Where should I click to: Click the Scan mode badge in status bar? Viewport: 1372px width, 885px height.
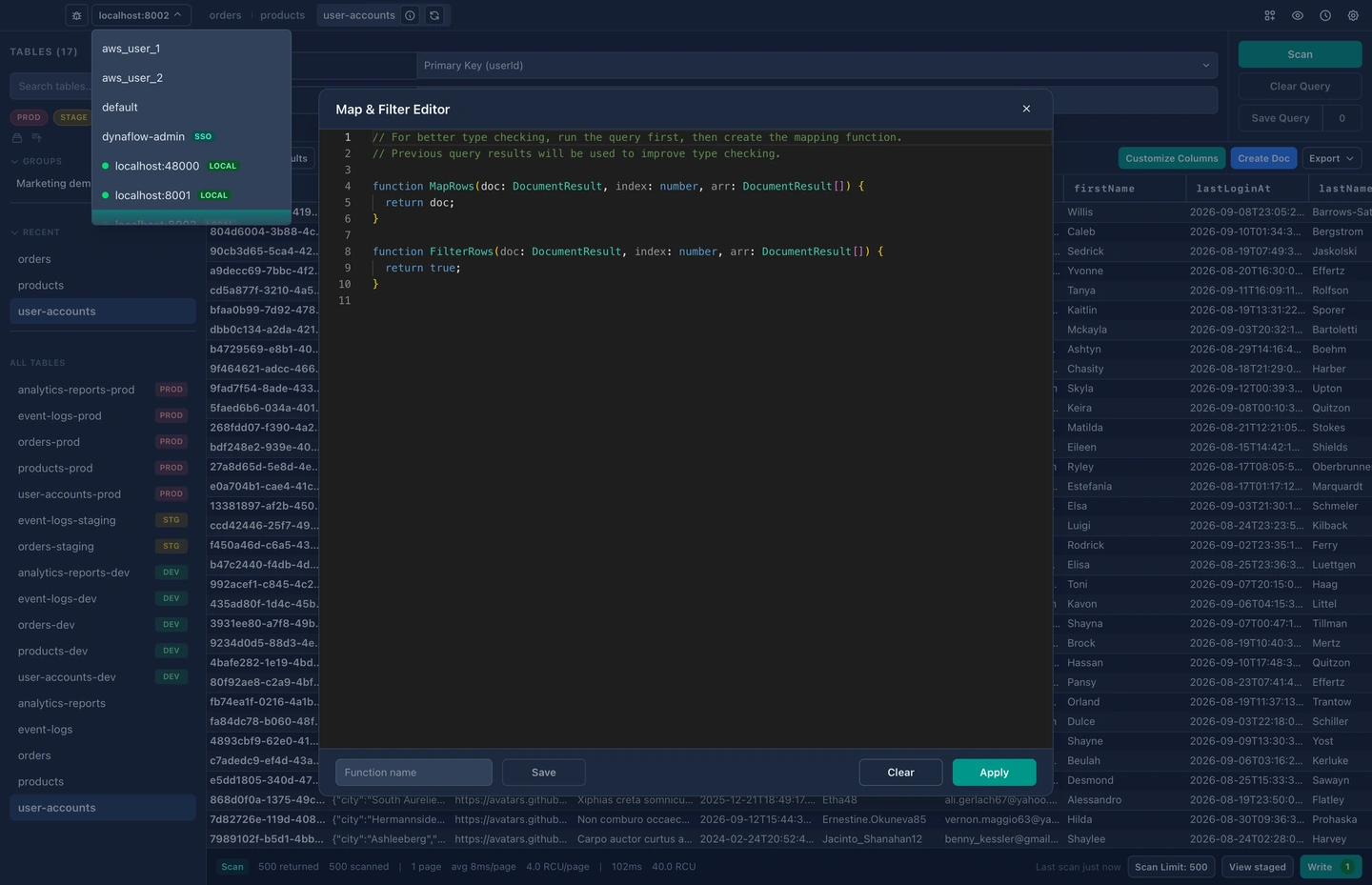click(x=232, y=867)
